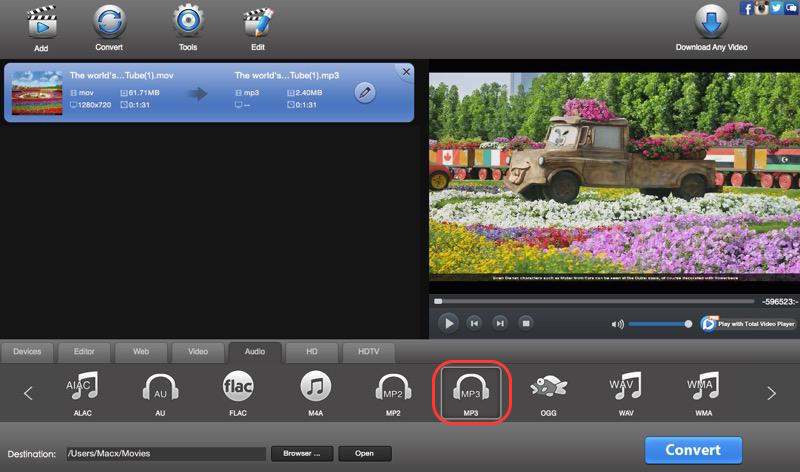Screen dimensions: 800x472
Task: Click the Add video icon
Action: pos(41,22)
